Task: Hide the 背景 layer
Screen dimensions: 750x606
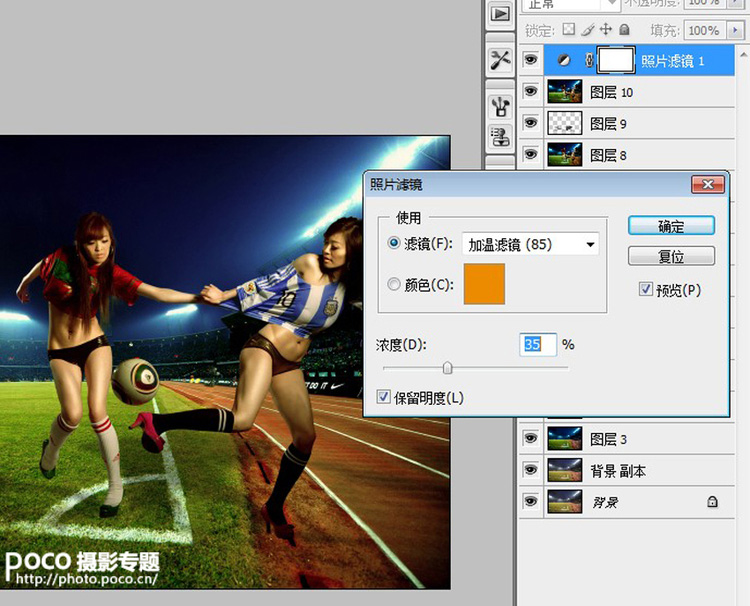Action: pos(530,502)
